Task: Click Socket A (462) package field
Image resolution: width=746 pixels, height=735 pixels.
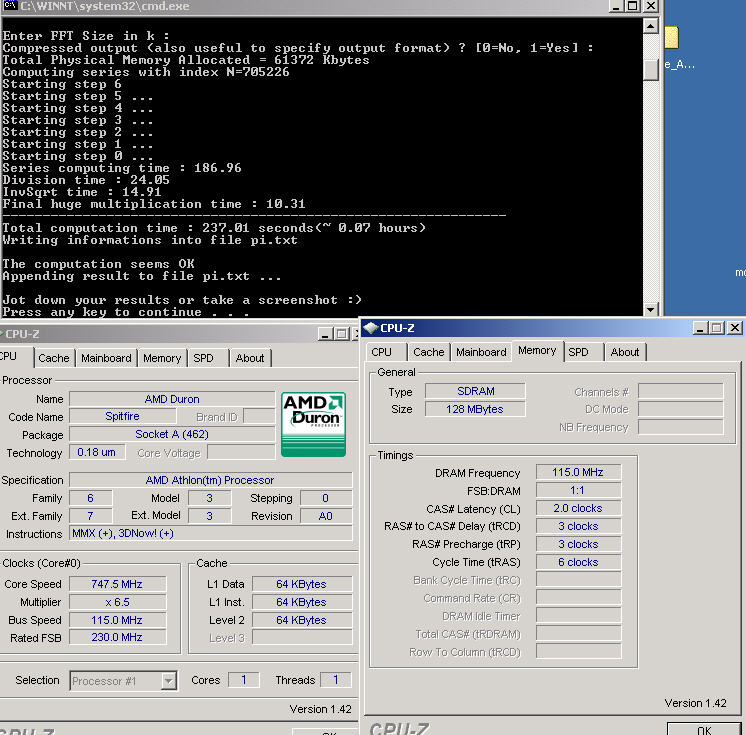Action: (x=172, y=434)
